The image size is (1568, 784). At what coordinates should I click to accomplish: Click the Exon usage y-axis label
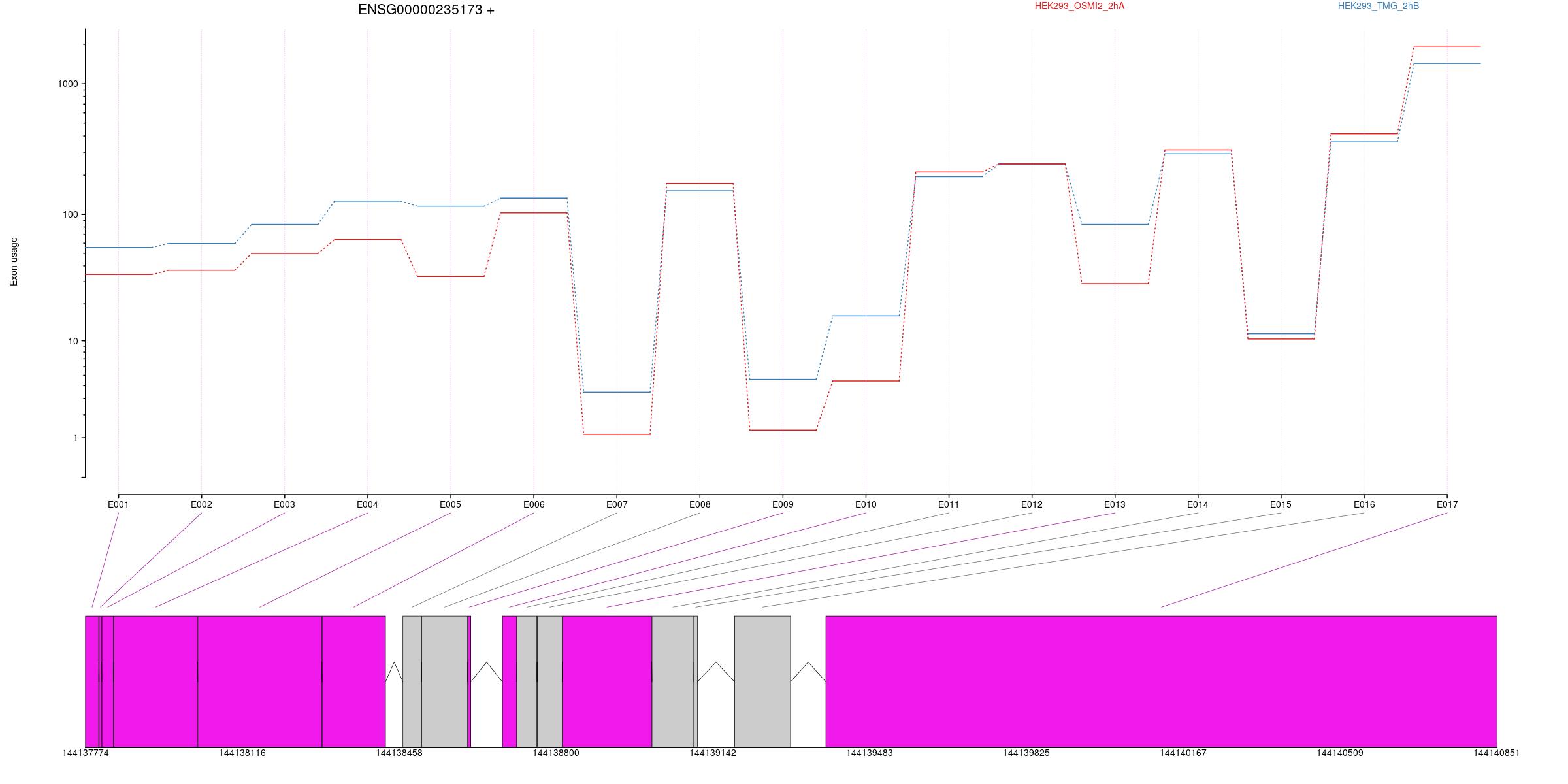coord(14,261)
